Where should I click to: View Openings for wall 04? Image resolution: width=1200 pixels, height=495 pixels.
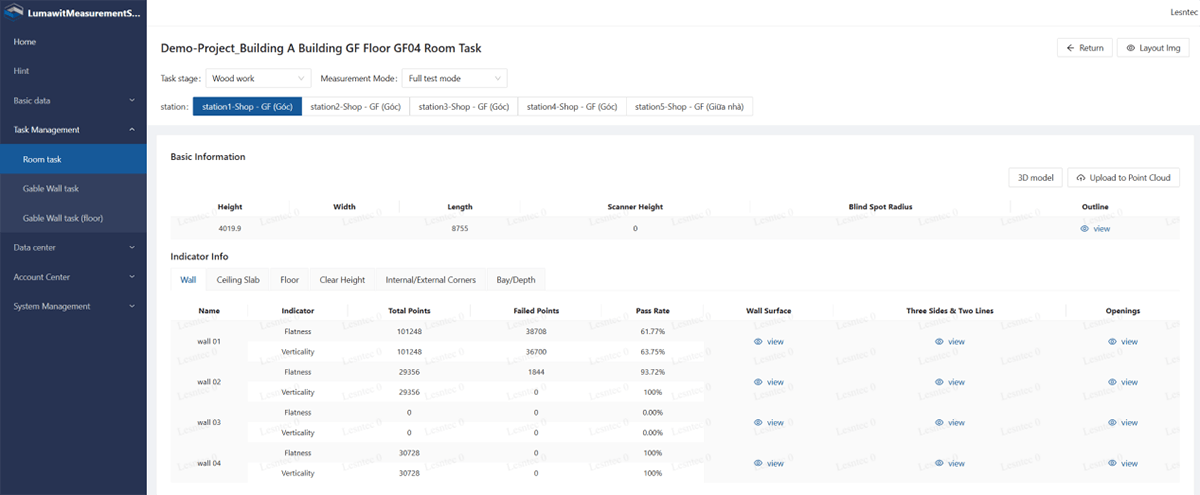[x=1122, y=463]
